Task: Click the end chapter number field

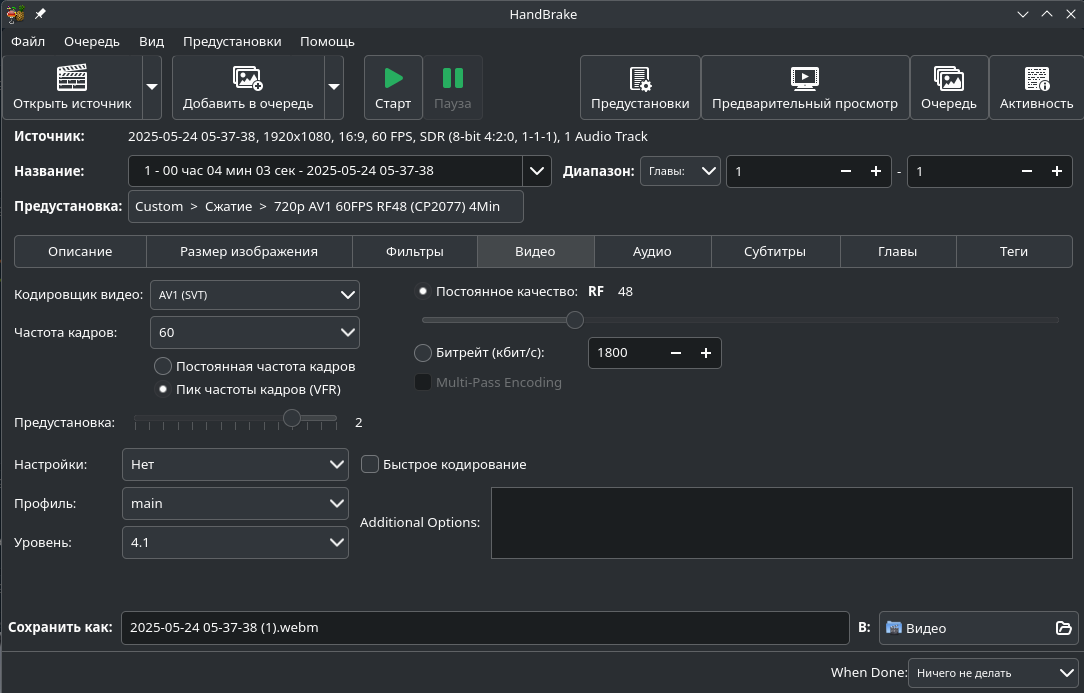Action: click(x=960, y=171)
